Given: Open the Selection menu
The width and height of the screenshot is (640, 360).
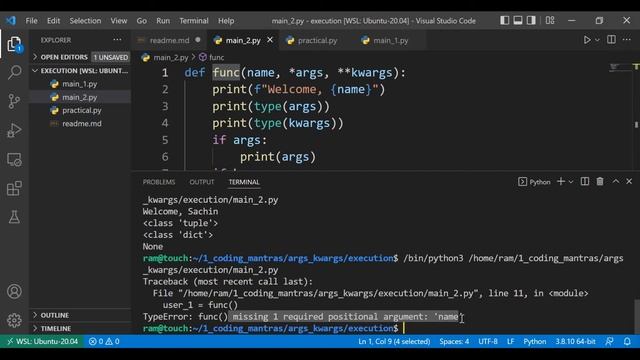Looking at the screenshot, I should pyautogui.click(x=85, y=20).
